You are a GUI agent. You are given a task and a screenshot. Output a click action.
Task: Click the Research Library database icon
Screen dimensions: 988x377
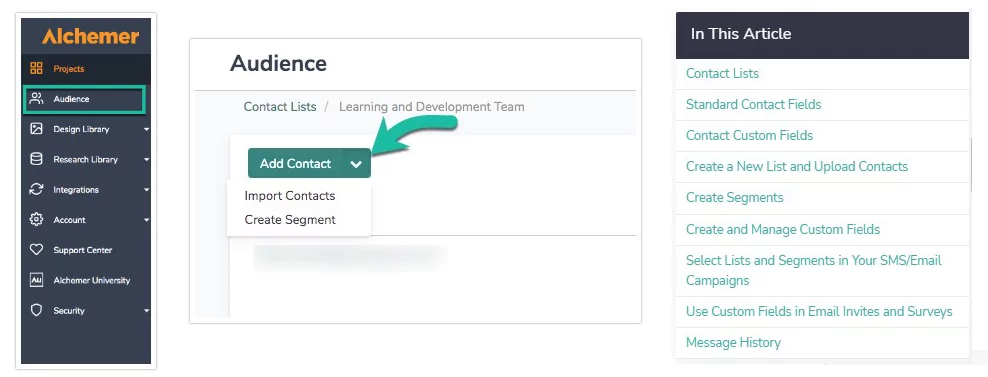[x=37, y=159]
